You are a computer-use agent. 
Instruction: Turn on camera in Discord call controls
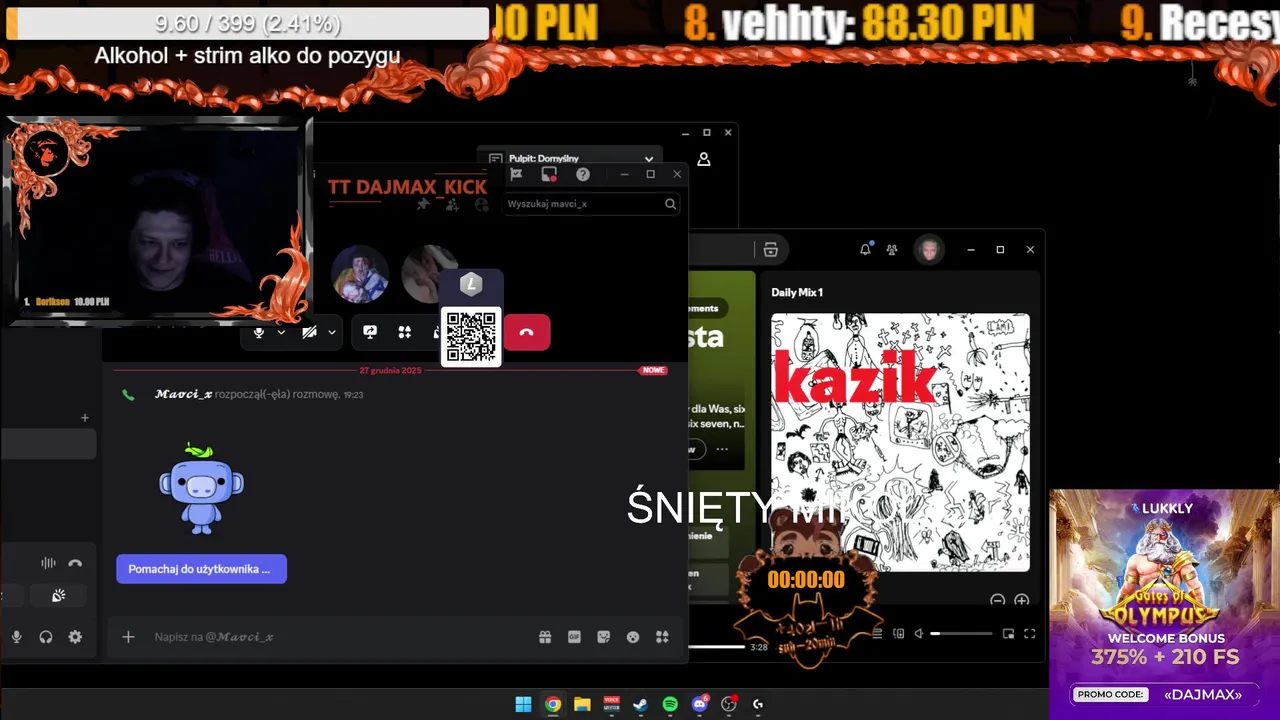tap(309, 332)
